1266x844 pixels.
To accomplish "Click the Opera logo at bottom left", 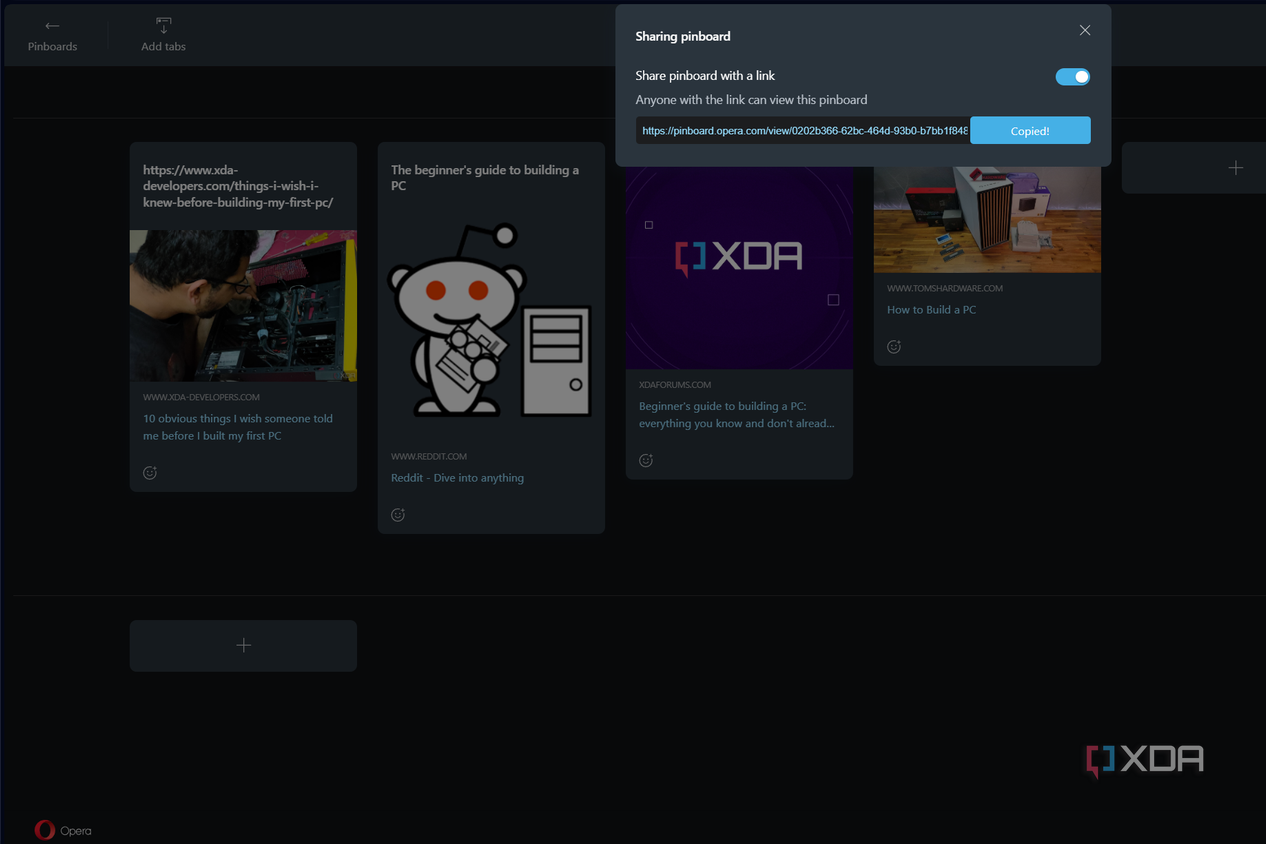I will pyautogui.click(x=62, y=830).
